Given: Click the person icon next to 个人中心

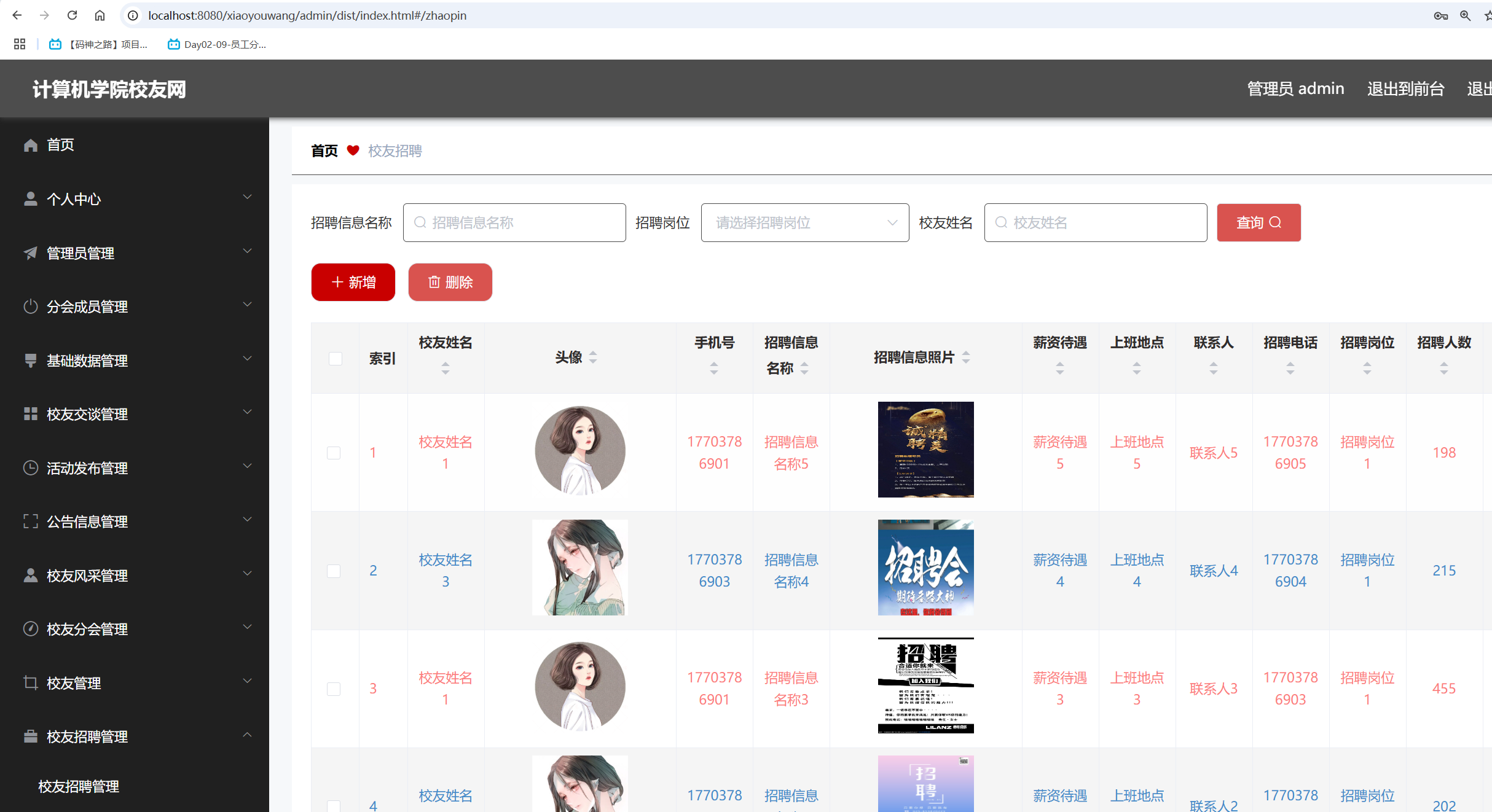Looking at the screenshot, I should [31, 199].
